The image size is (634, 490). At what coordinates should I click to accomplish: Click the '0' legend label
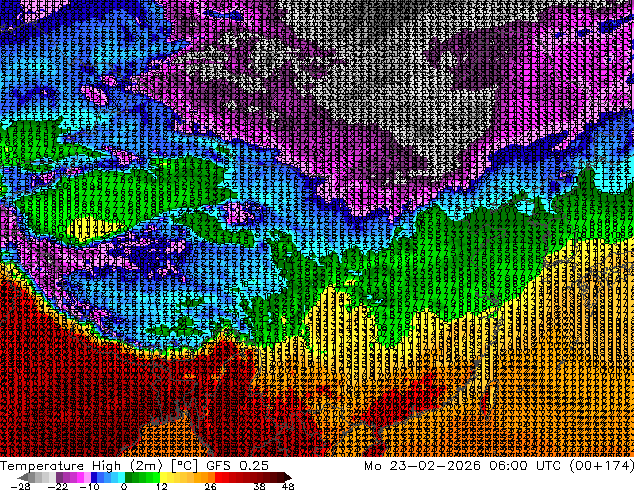tap(124, 486)
